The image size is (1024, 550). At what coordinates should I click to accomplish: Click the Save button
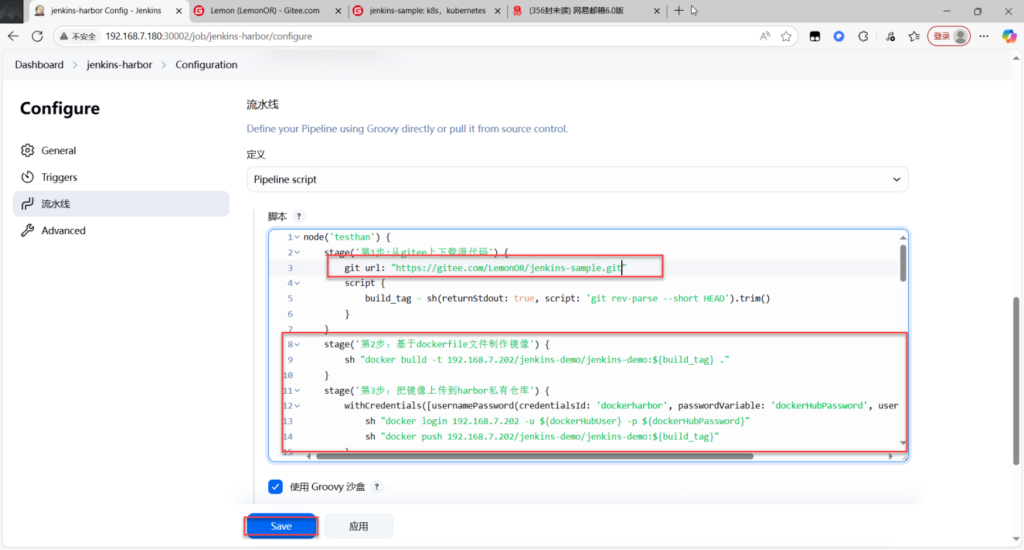[281, 526]
